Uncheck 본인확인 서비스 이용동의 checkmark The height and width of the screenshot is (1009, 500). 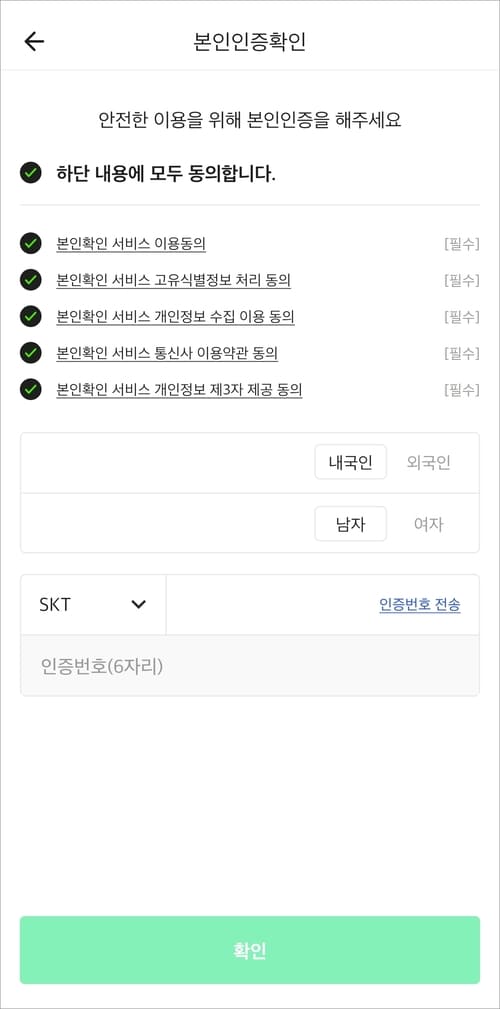point(31,244)
